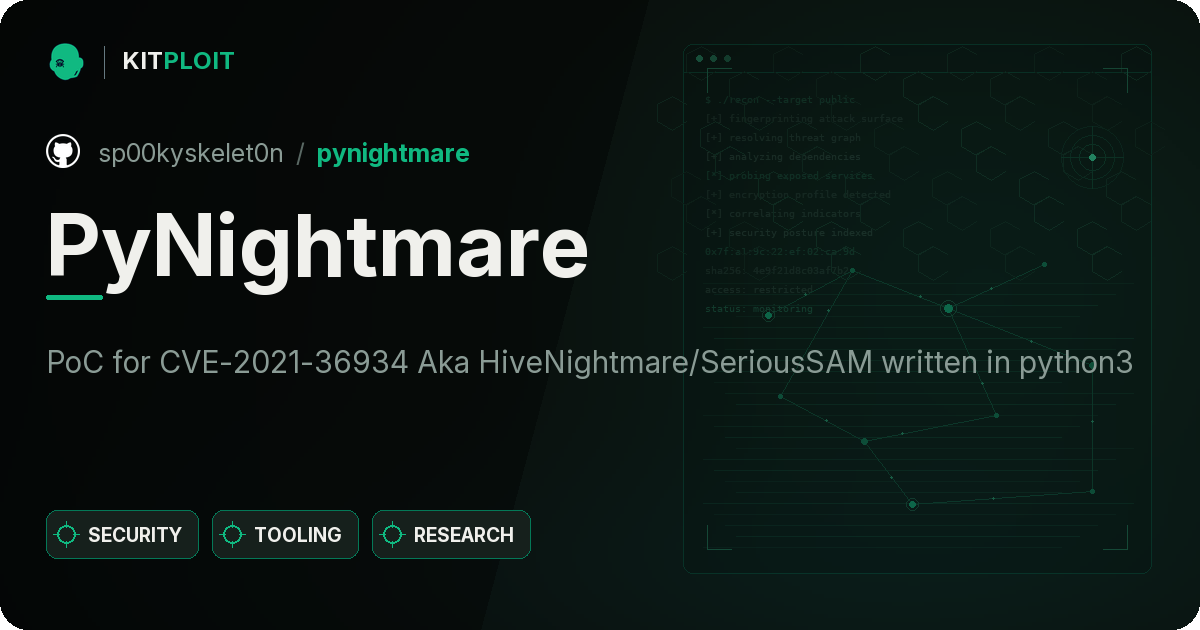Click the SECURITY tag button
The width and height of the screenshot is (1200, 630).
pyautogui.click(x=122, y=535)
